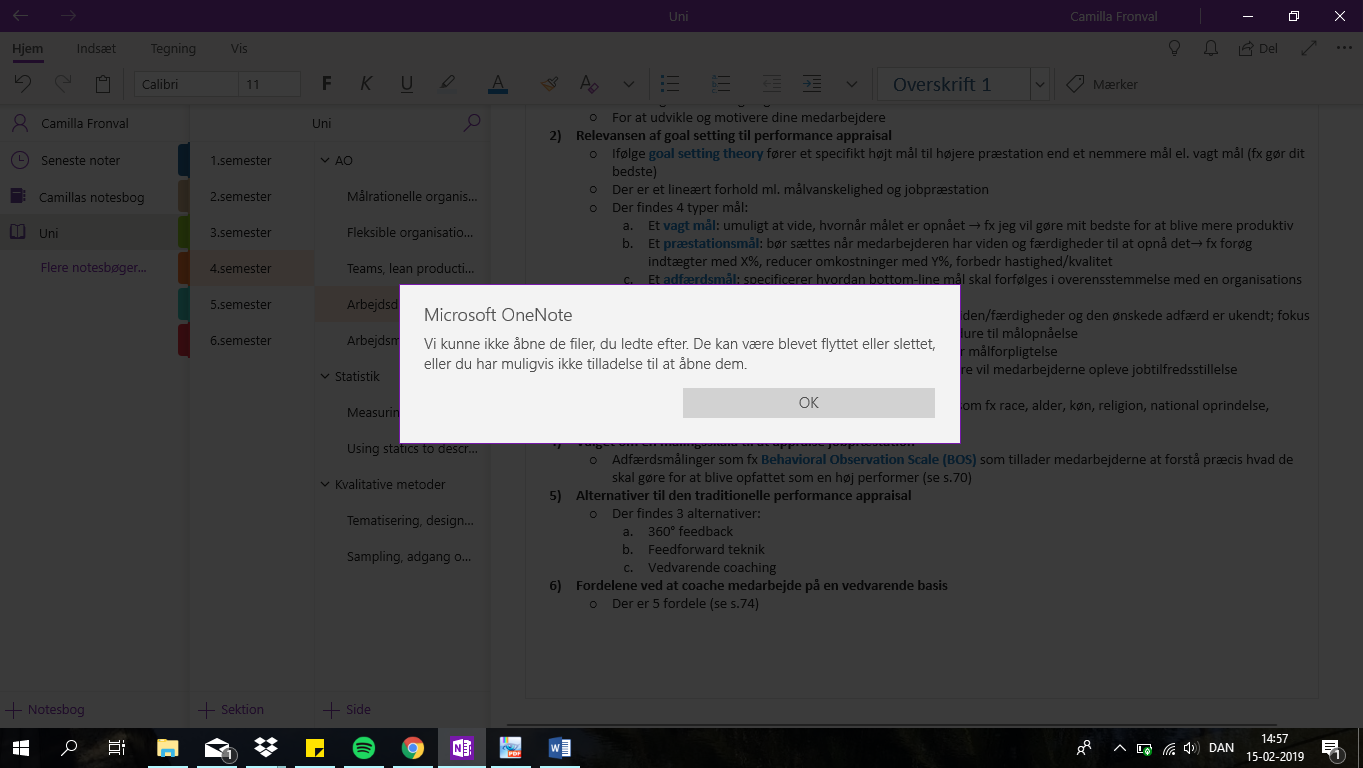Click the goal setting theory link
The image size is (1363, 768).
[x=705, y=153]
